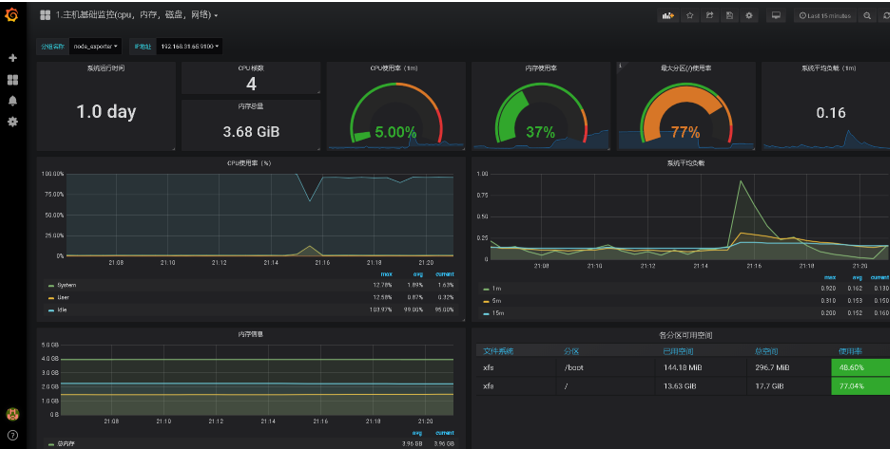Toggle the 总内存 series in memory legend
Image resolution: width=890 pixels, height=459 pixels.
point(65,444)
